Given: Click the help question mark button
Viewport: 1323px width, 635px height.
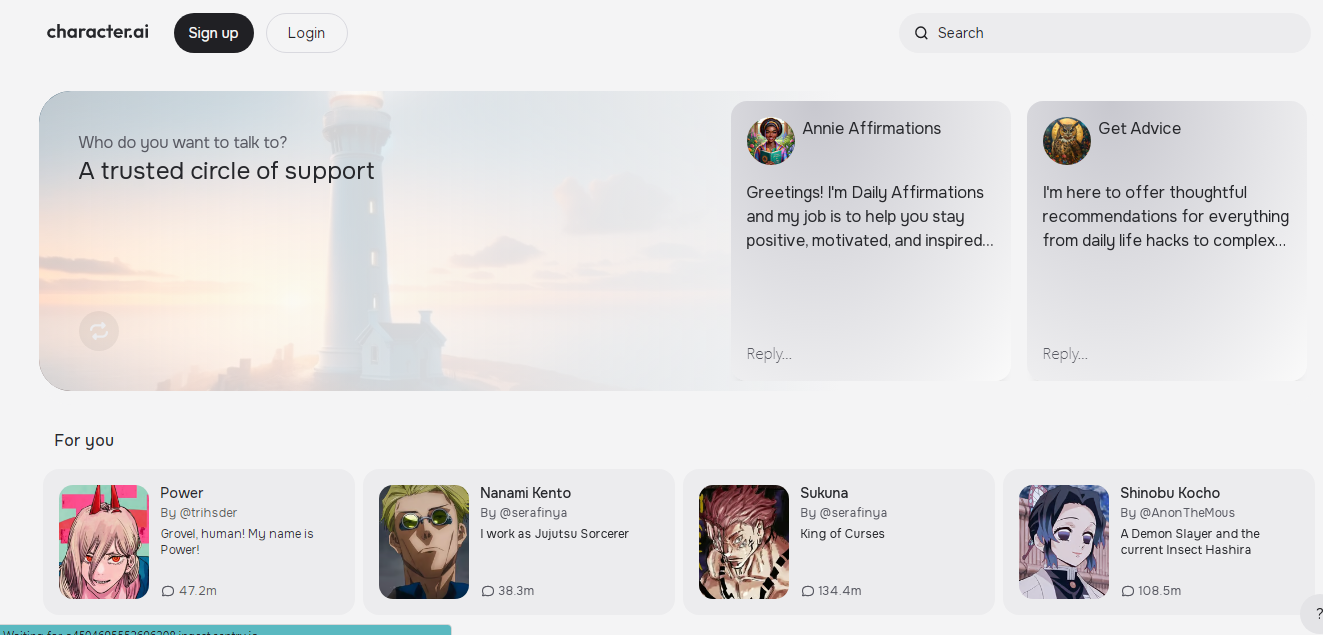Looking at the screenshot, I should click(x=1318, y=614).
